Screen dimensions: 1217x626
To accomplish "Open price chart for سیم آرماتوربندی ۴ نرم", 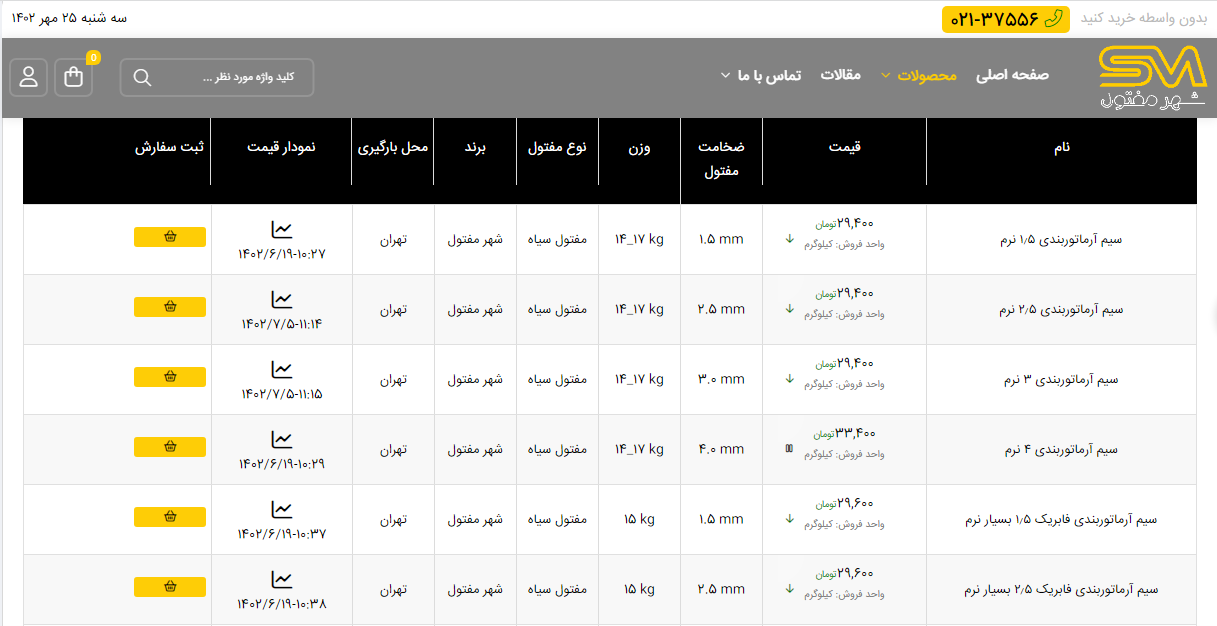I will coord(282,440).
